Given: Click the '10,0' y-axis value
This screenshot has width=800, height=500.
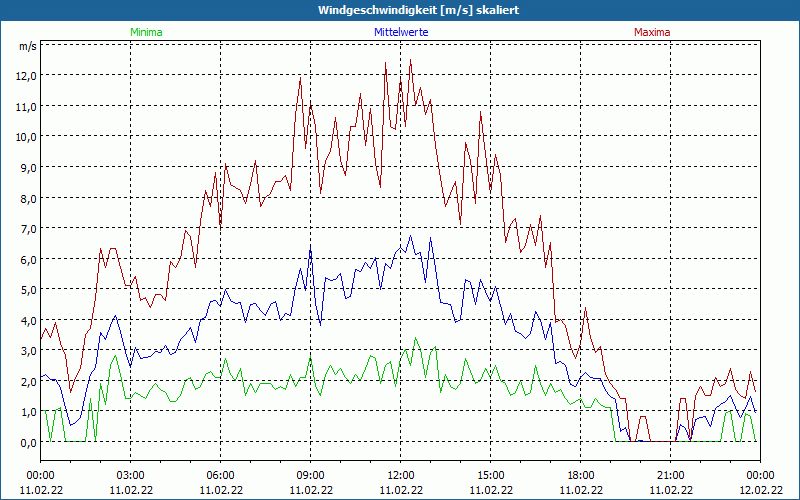Looking at the screenshot, I should pyautogui.click(x=26, y=137).
